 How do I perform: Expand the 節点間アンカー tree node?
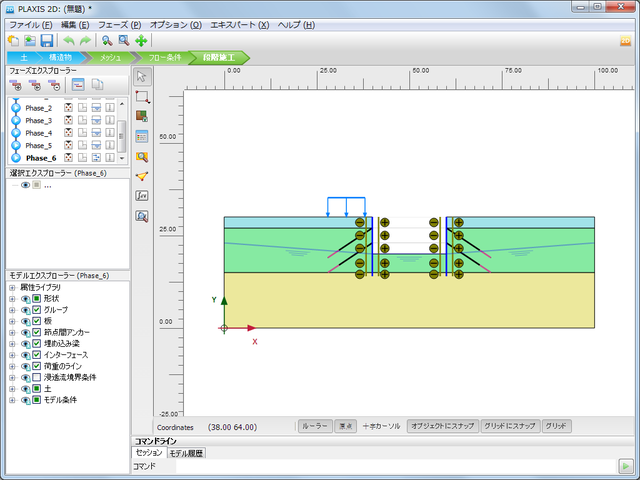(x=12, y=333)
